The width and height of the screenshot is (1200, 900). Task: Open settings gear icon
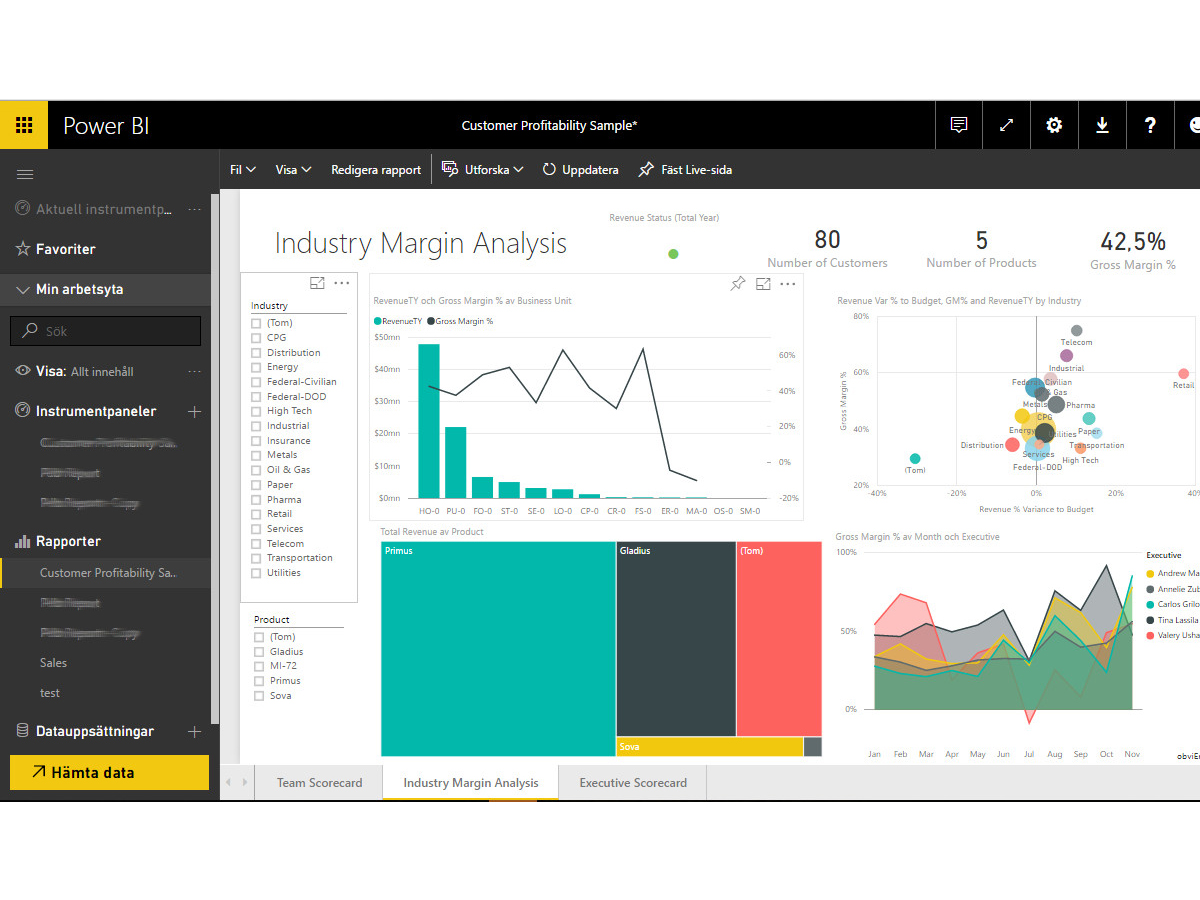click(1054, 125)
